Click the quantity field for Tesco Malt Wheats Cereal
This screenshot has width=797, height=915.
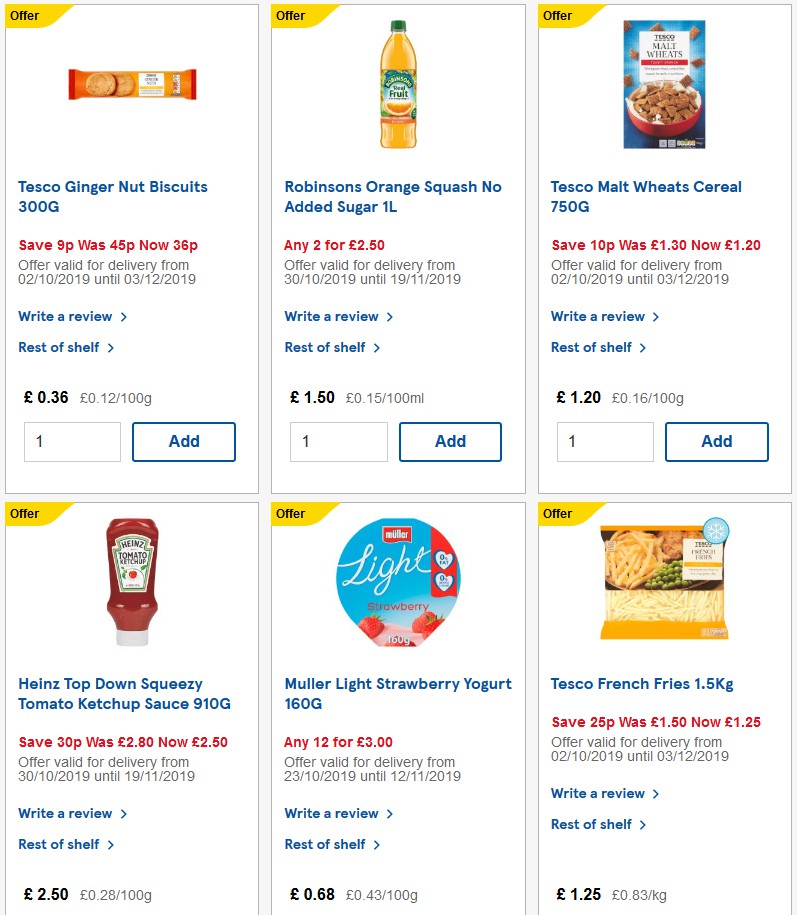pyautogui.click(x=605, y=441)
